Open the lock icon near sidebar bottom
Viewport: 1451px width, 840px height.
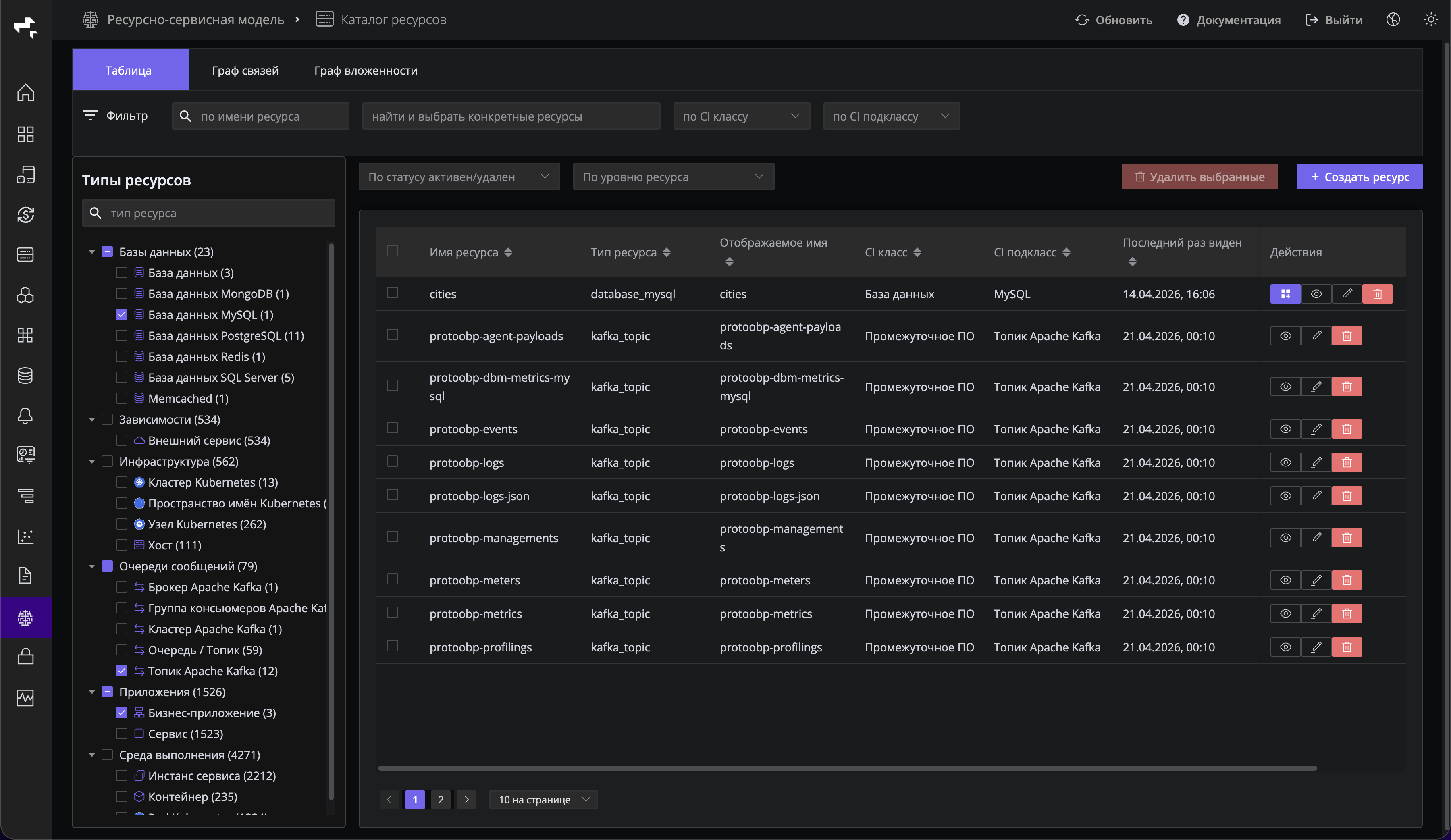26,656
